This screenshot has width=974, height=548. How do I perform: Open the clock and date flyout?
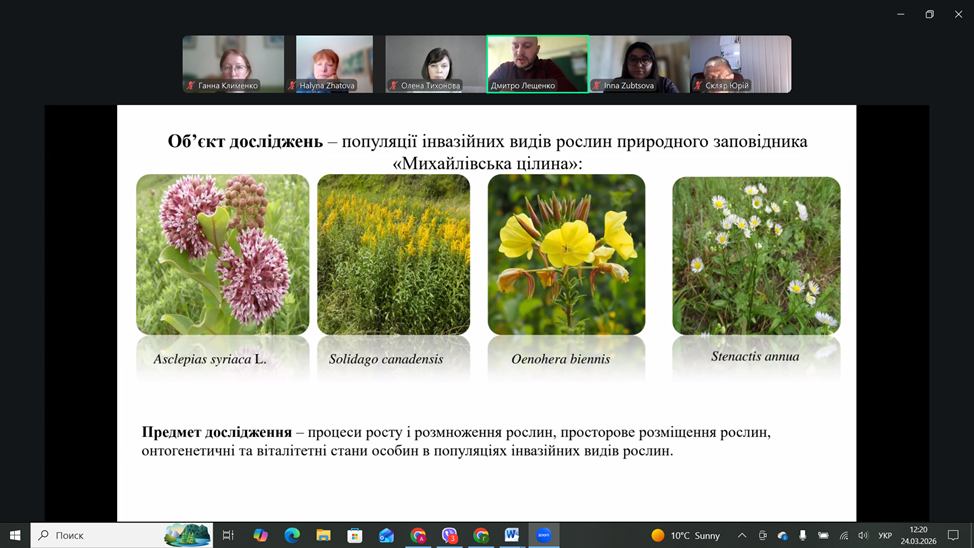pyautogui.click(x=918, y=535)
